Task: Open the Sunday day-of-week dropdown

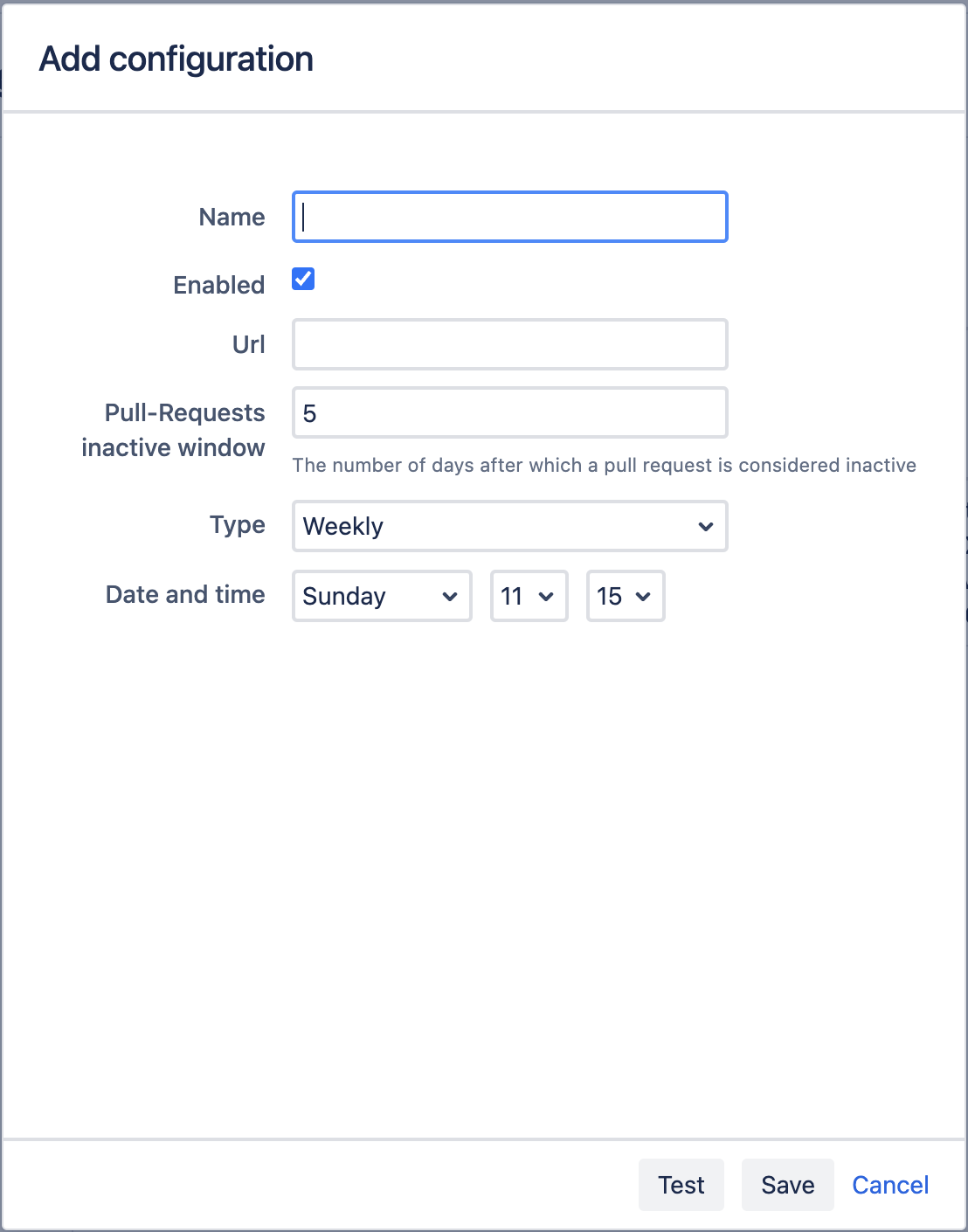Action: pyautogui.click(x=382, y=596)
